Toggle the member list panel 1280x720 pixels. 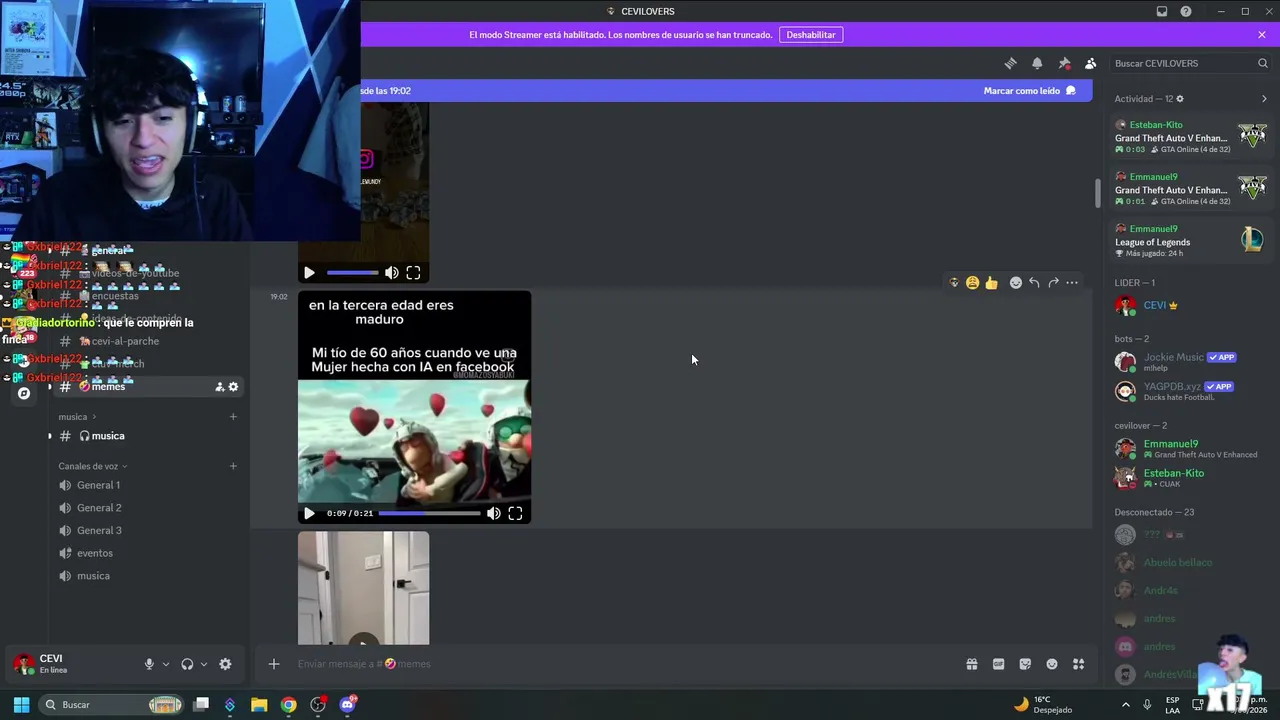pos(1090,63)
